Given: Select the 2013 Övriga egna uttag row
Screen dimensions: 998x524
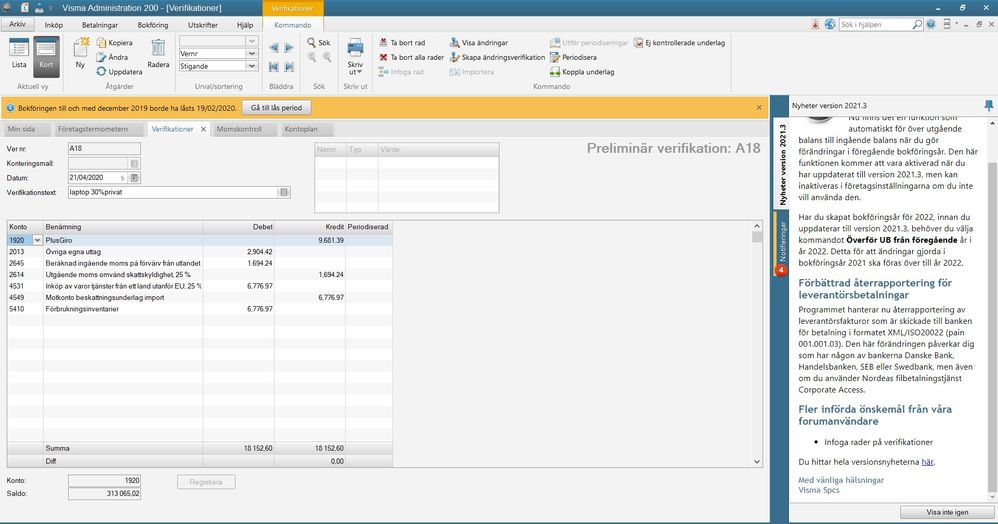Looking at the screenshot, I should pos(199,251).
